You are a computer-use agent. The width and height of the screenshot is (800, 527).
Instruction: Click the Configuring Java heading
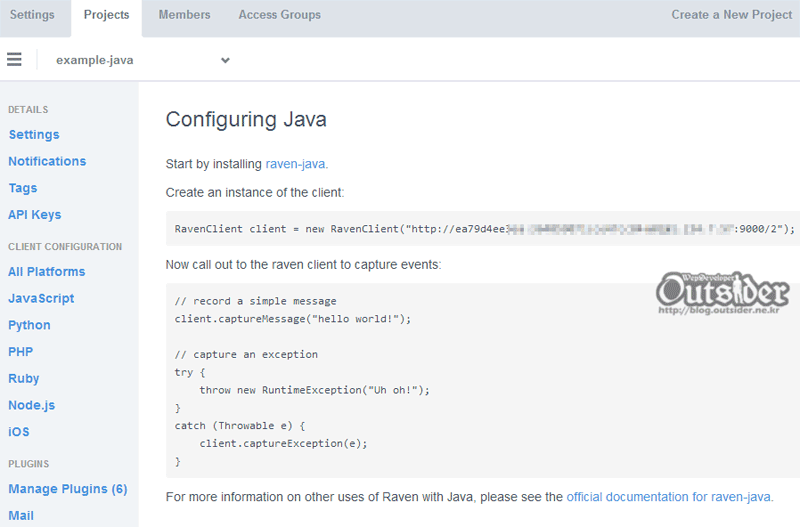point(246,119)
